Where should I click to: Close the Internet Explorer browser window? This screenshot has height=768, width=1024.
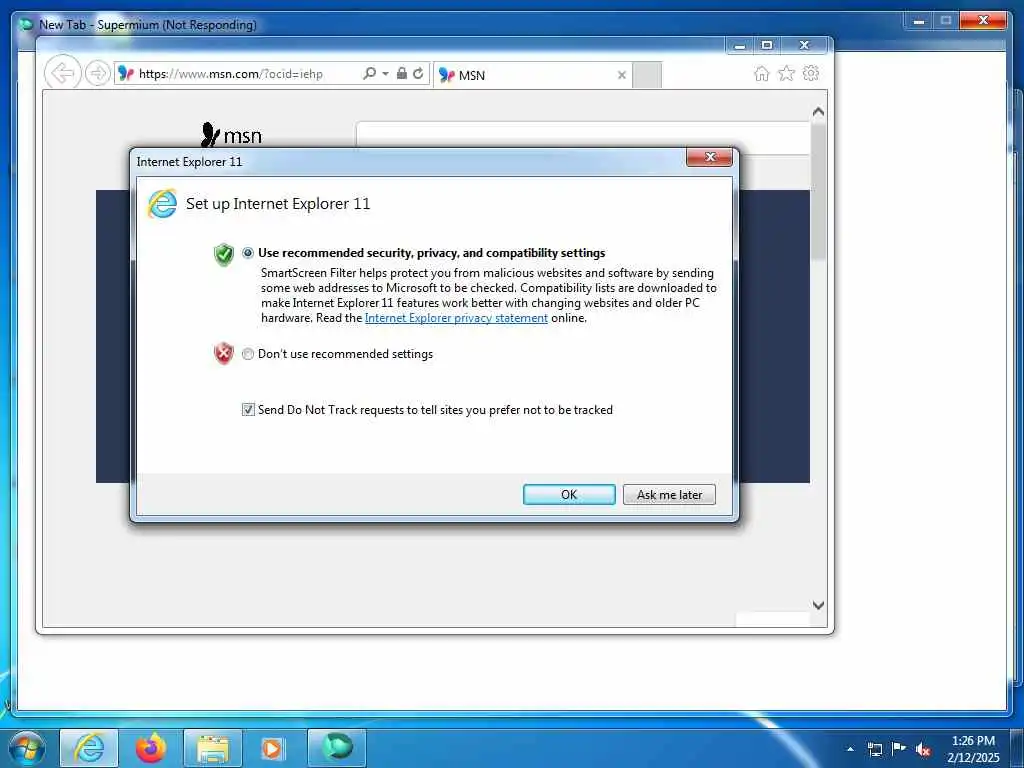pos(805,45)
